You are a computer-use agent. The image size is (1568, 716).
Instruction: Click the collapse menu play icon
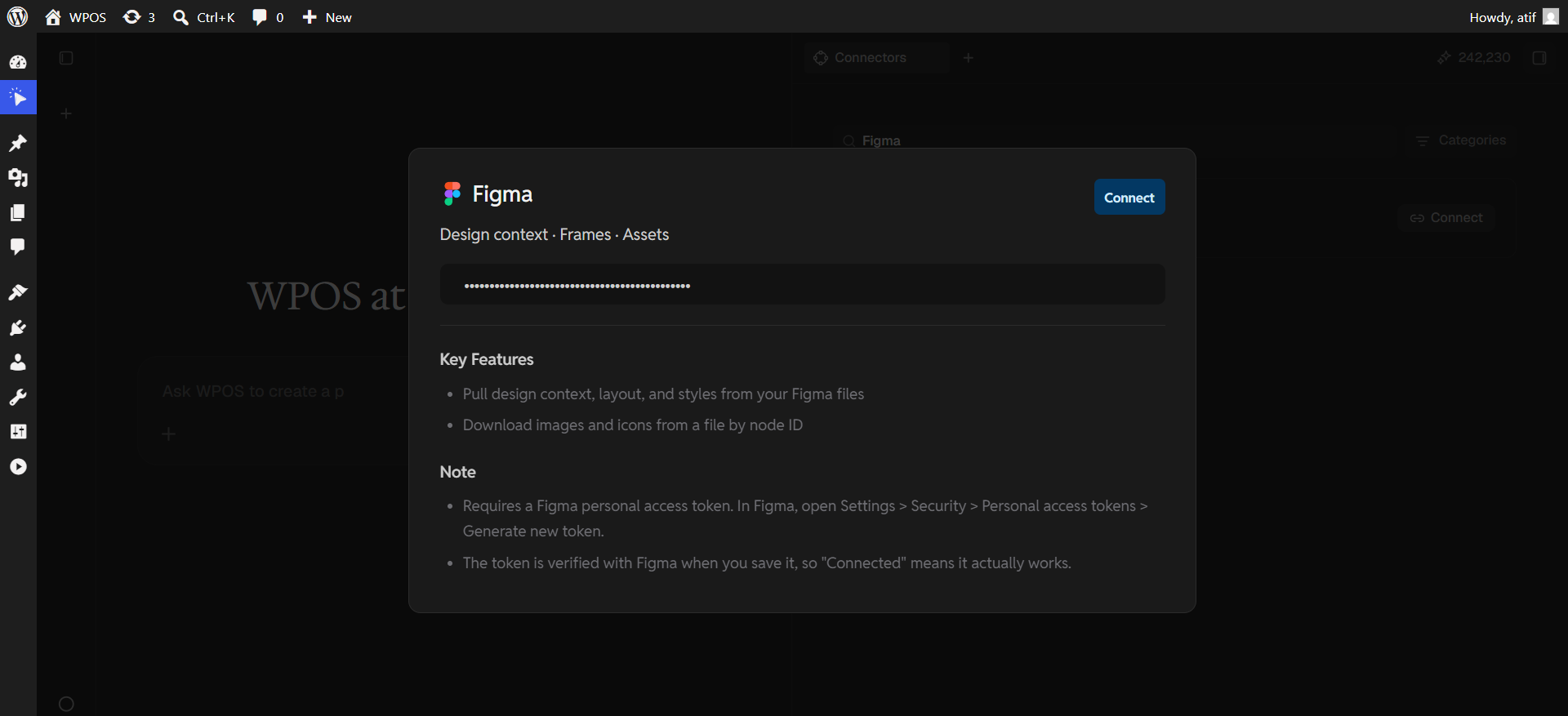[18, 466]
